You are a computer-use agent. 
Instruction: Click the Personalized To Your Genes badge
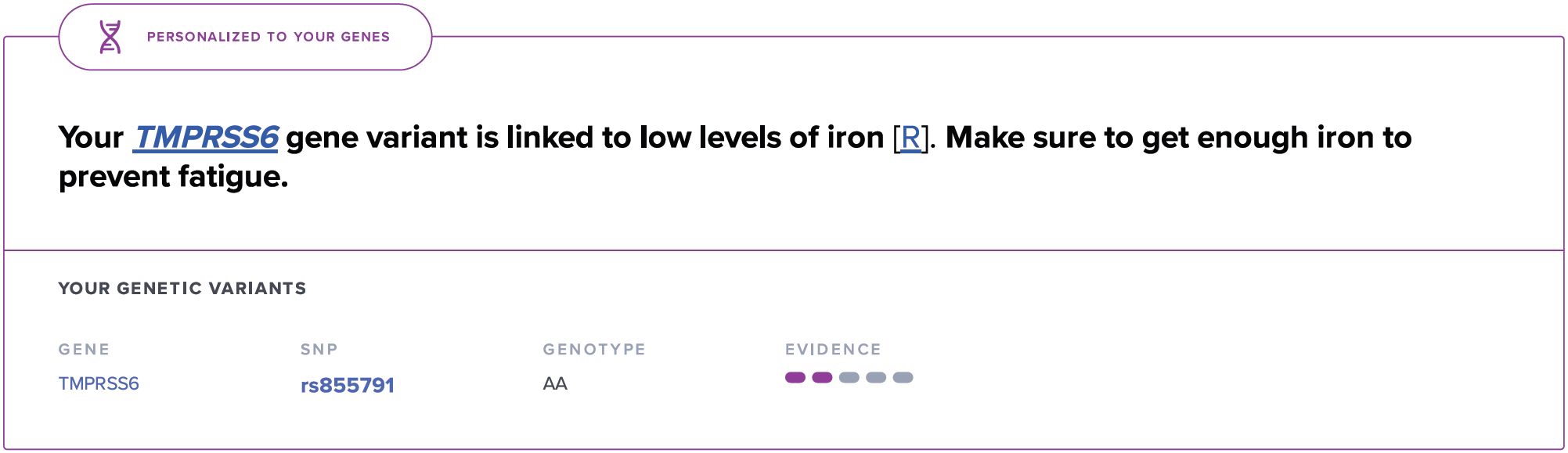pyautogui.click(x=245, y=37)
